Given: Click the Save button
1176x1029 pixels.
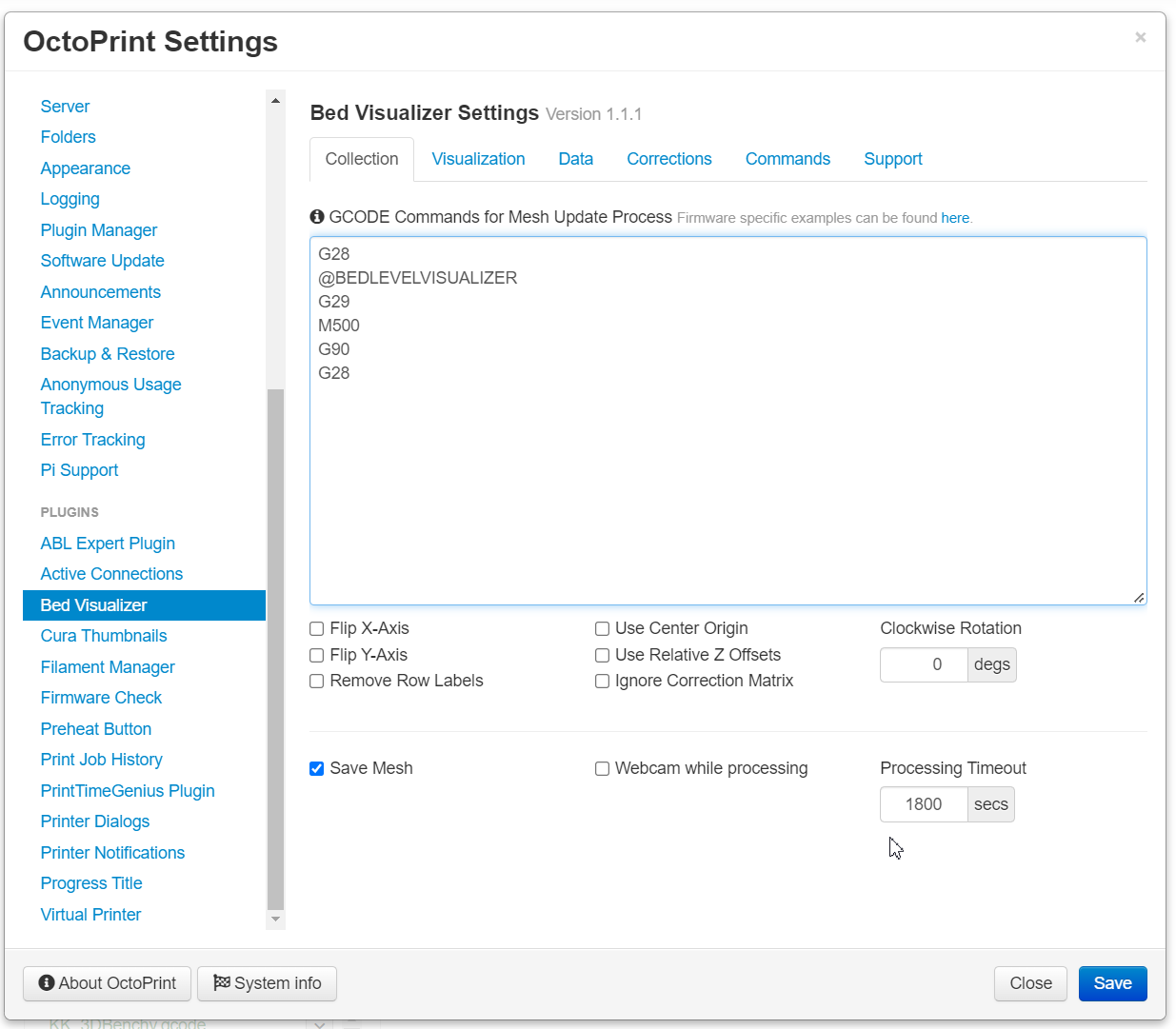Looking at the screenshot, I should 1112,983.
